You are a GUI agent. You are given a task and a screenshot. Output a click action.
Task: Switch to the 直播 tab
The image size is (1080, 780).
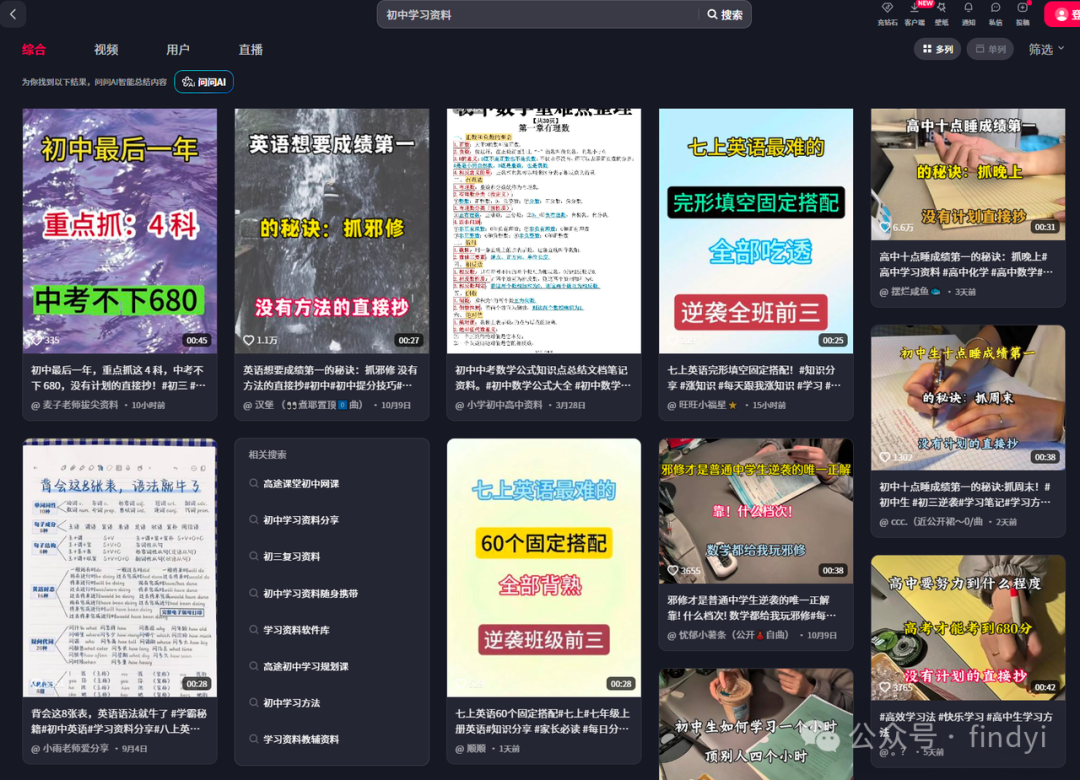coord(251,50)
